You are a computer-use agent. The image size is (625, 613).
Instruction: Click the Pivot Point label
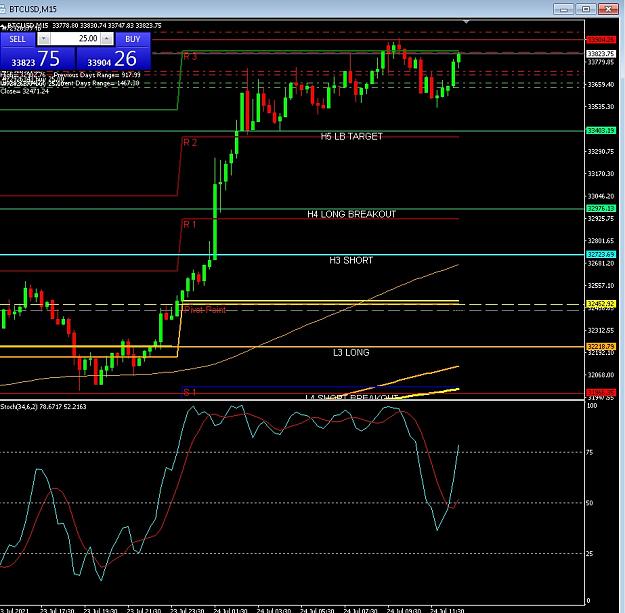coord(205,310)
